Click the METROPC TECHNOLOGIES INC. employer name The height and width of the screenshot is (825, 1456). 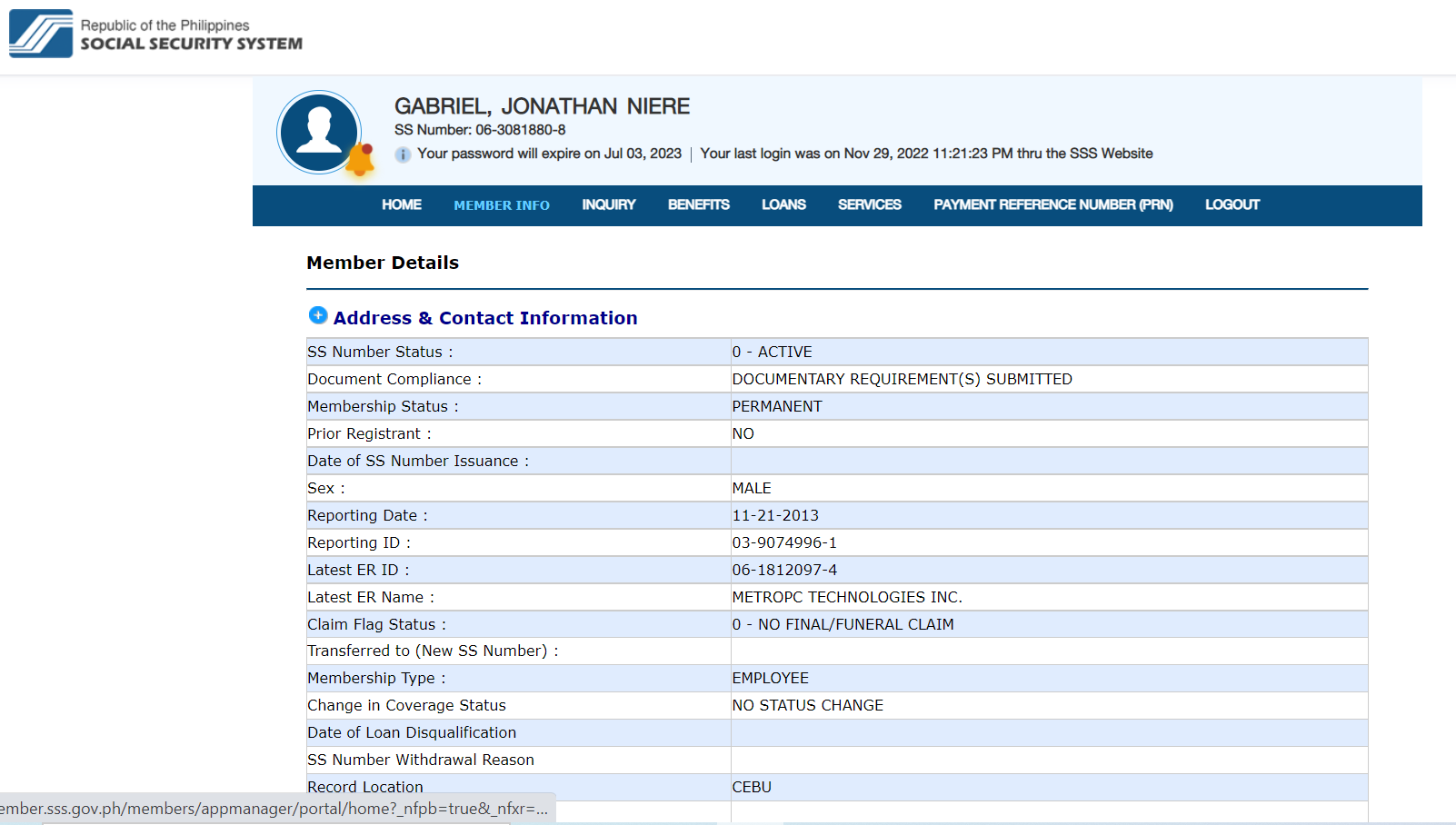[846, 597]
